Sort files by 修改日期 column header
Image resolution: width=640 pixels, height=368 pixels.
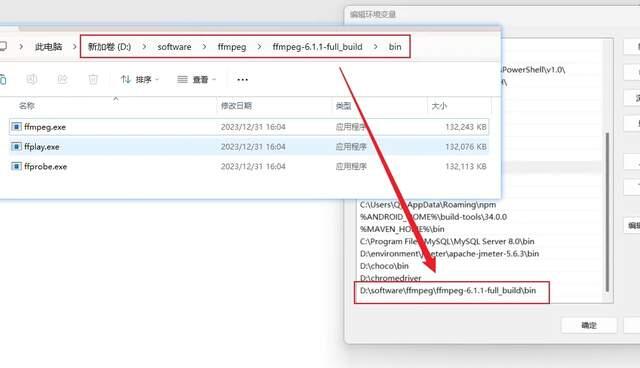[236, 106]
